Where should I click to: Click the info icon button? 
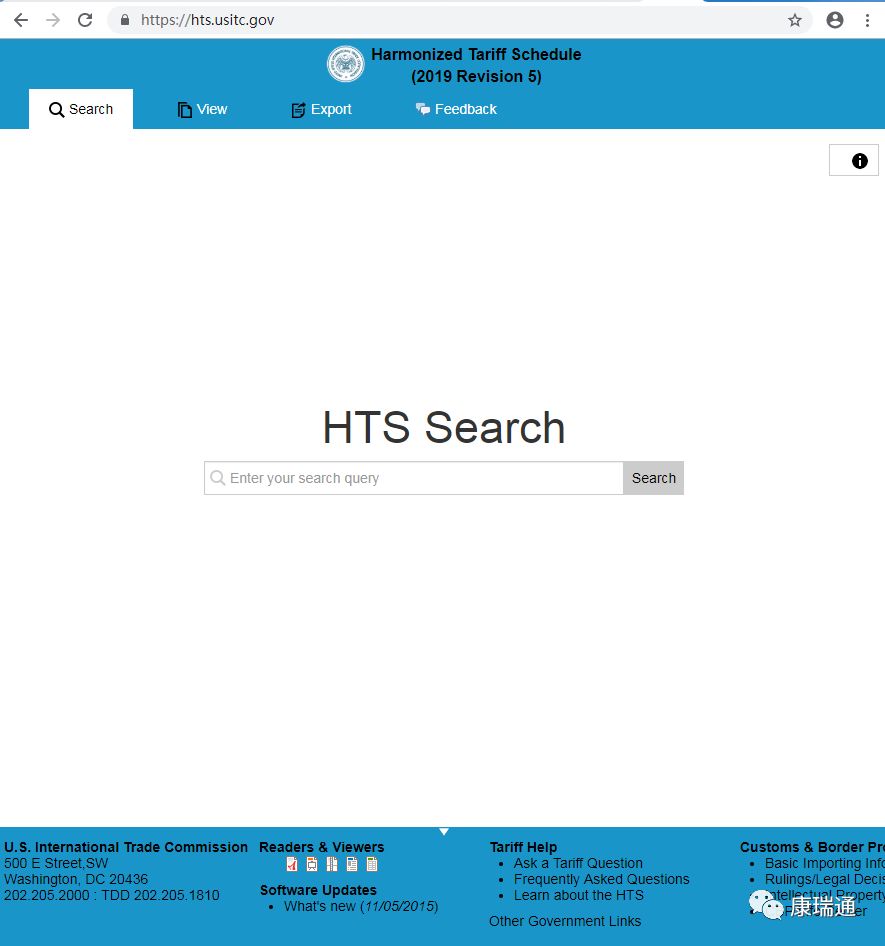[x=854, y=160]
